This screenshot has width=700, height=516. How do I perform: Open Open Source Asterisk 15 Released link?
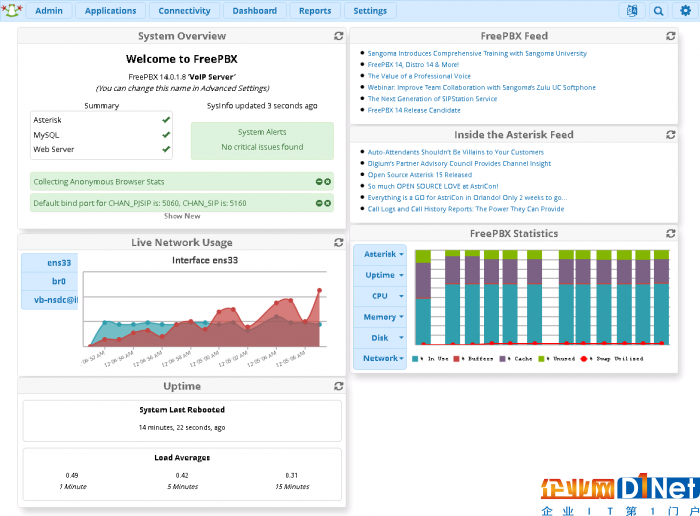click(x=420, y=175)
